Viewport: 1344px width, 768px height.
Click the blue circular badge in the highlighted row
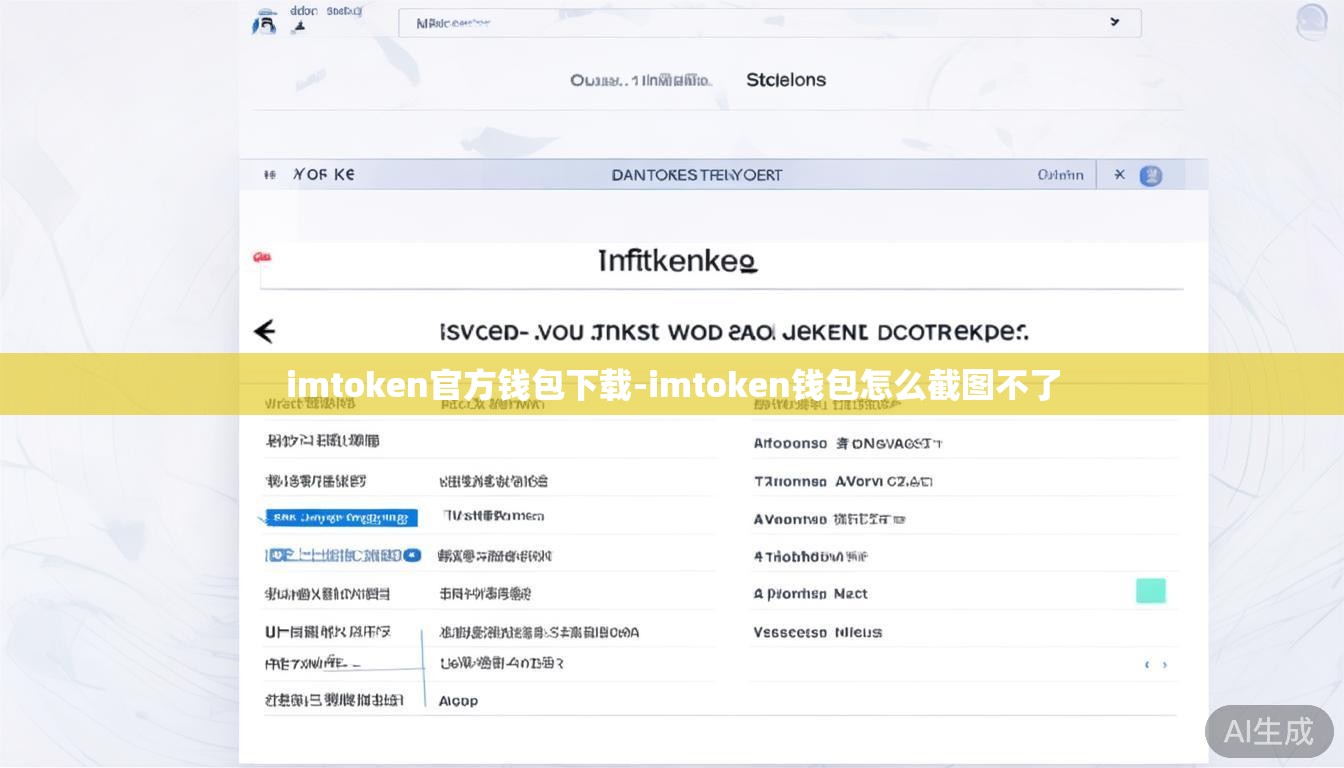coord(414,555)
